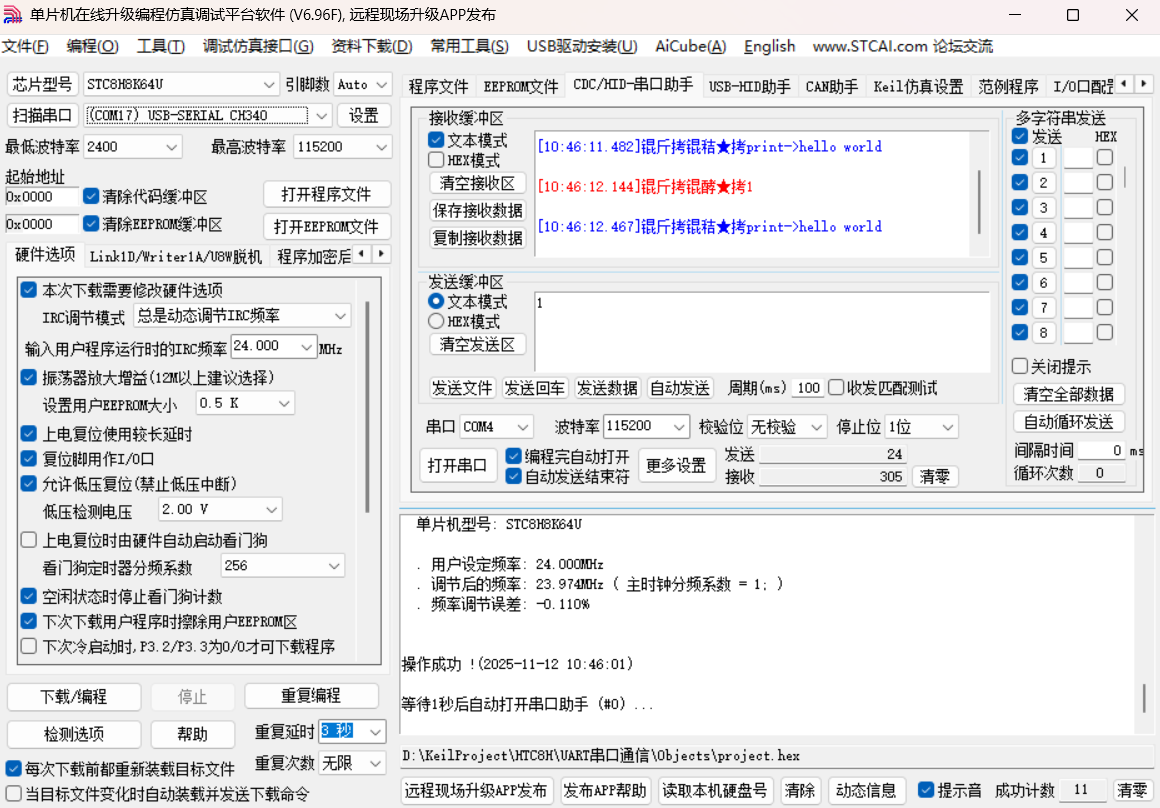Enable 收发匹配测试 next to 周期(ms)
1160x808 pixels.
point(836,387)
